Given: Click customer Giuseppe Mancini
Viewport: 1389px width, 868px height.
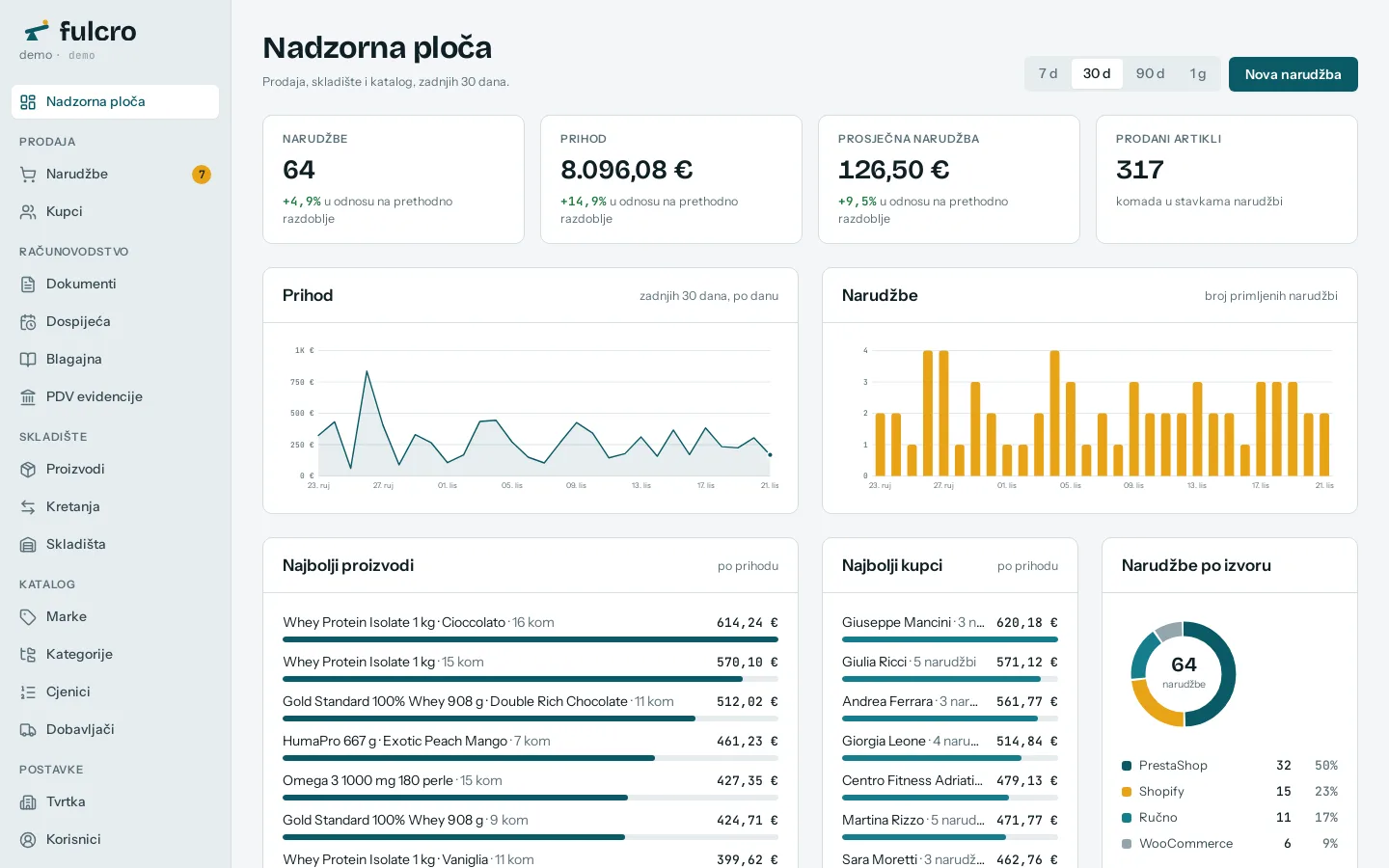Looking at the screenshot, I should [x=950, y=631].
